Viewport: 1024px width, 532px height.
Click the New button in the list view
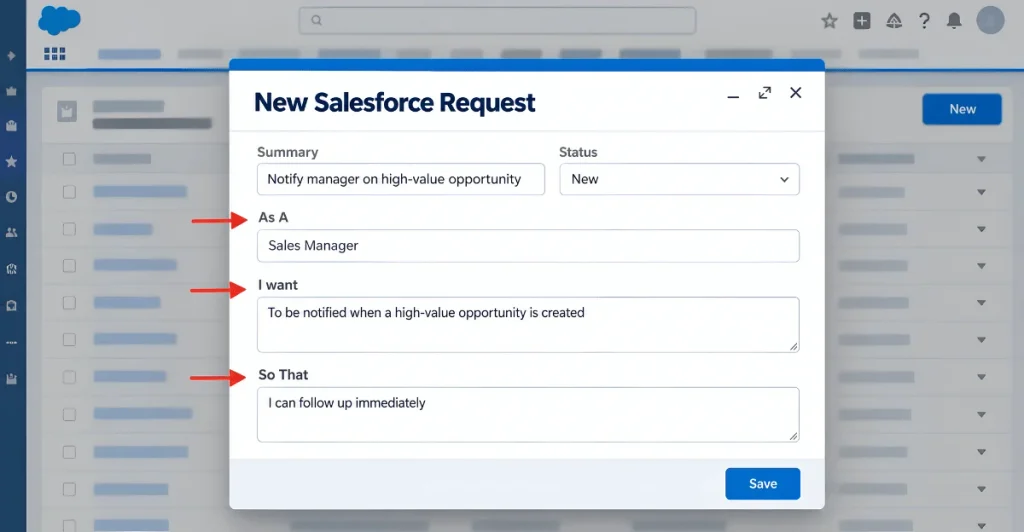[962, 109]
